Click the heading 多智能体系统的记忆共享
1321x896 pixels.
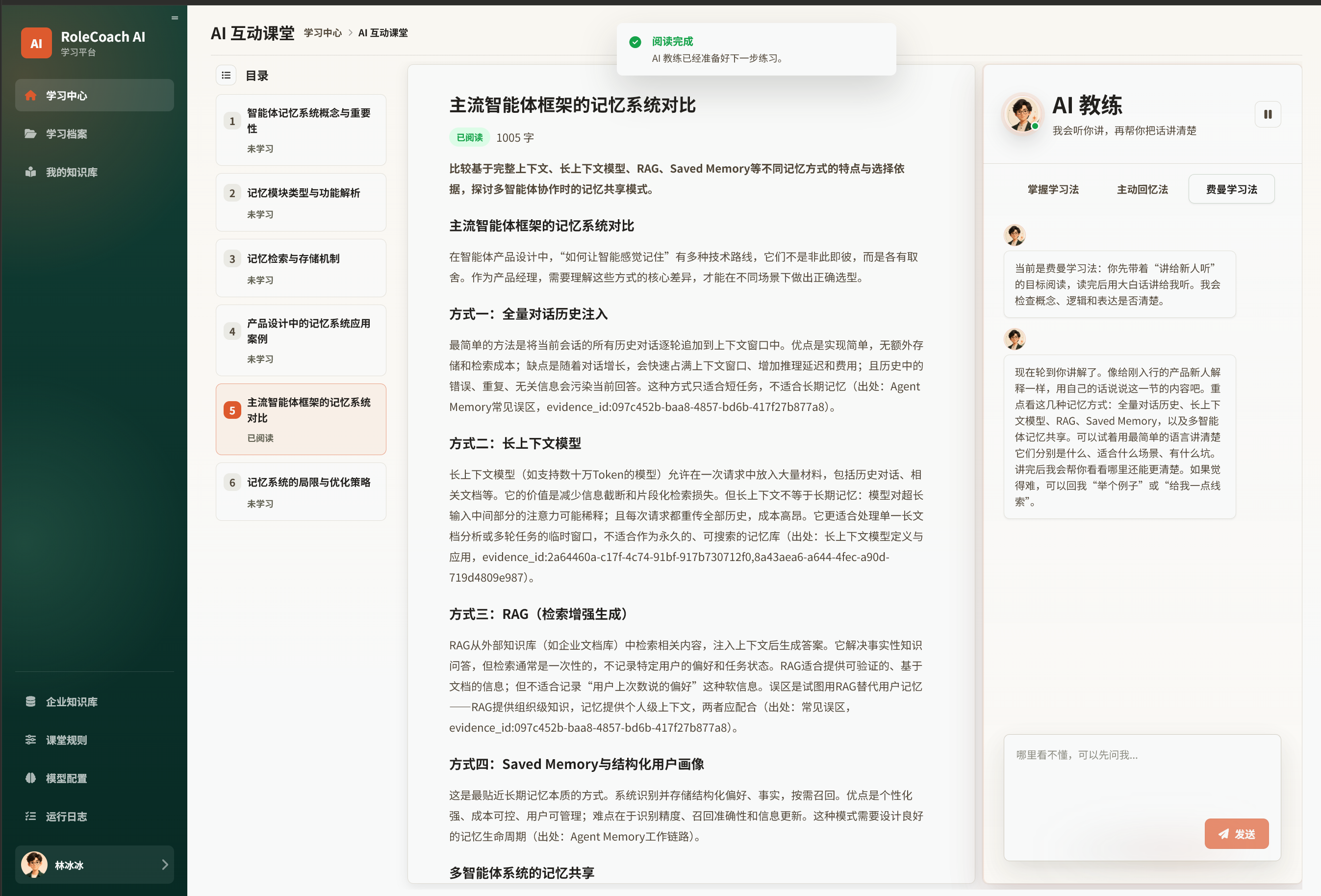[521, 872]
